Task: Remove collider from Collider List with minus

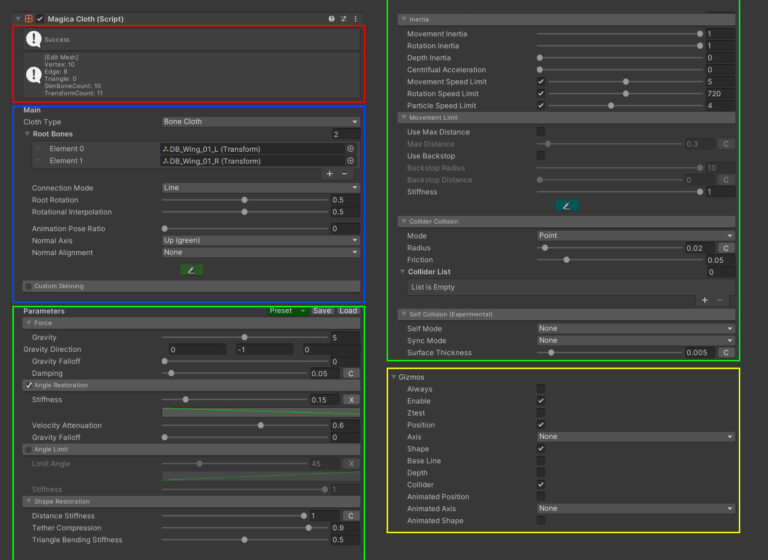Action: (x=720, y=300)
